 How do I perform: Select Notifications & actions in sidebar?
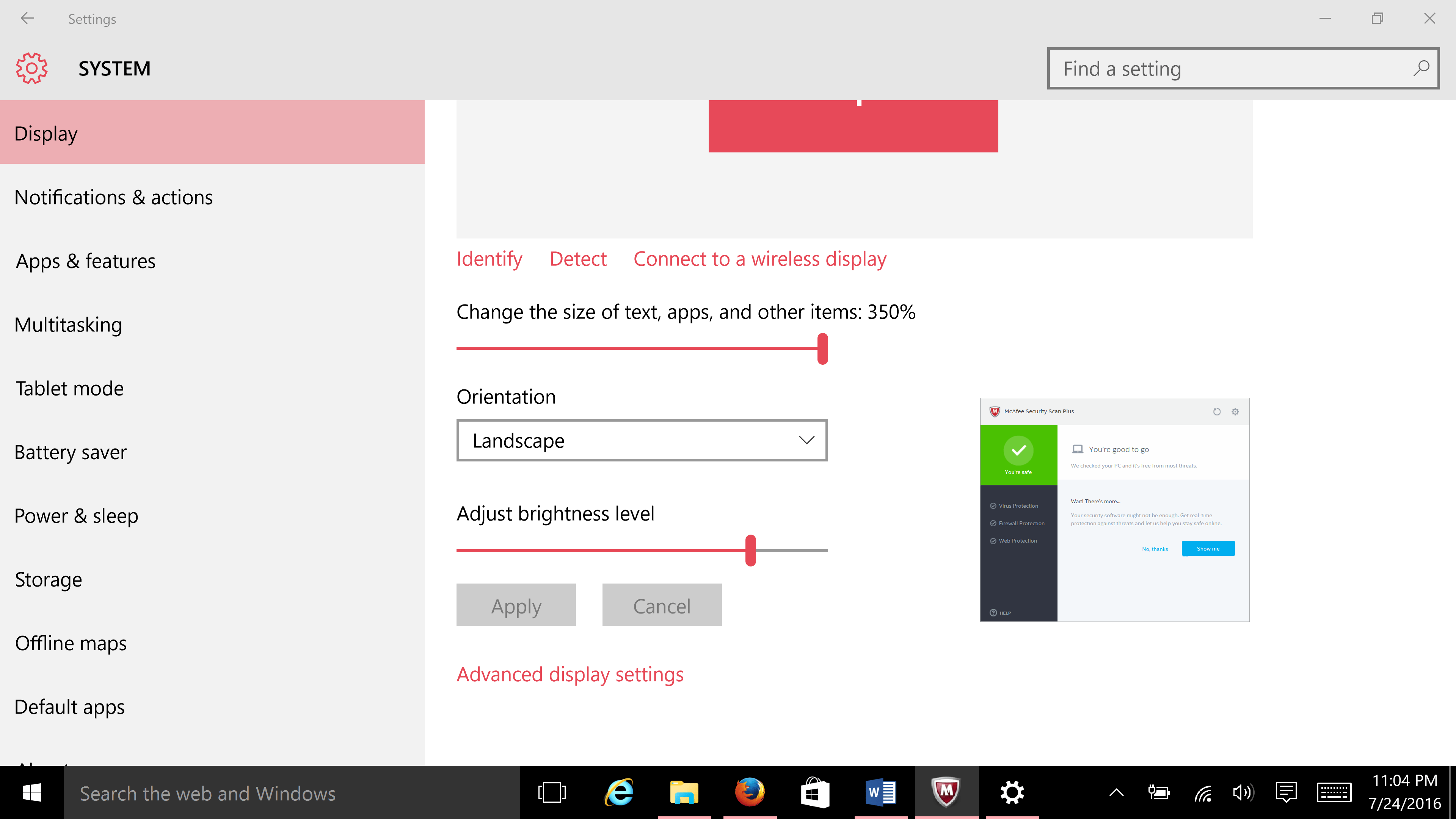pyautogui.click(x=114, y=197)
